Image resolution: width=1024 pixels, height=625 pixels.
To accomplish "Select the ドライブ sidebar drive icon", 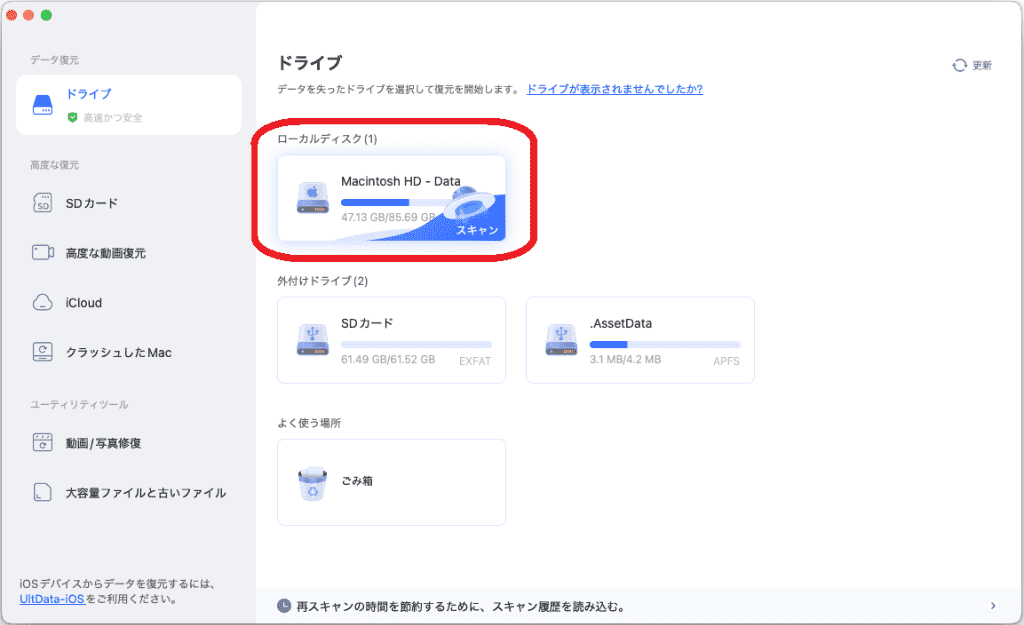I will pyautogui.click(x=42, y=105).
